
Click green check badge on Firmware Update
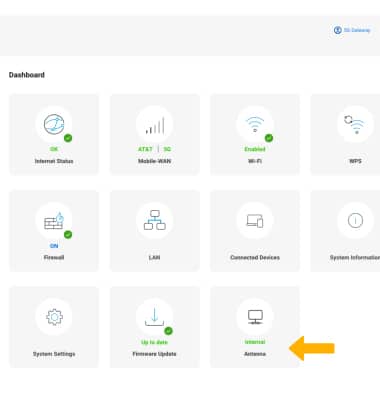168,331
